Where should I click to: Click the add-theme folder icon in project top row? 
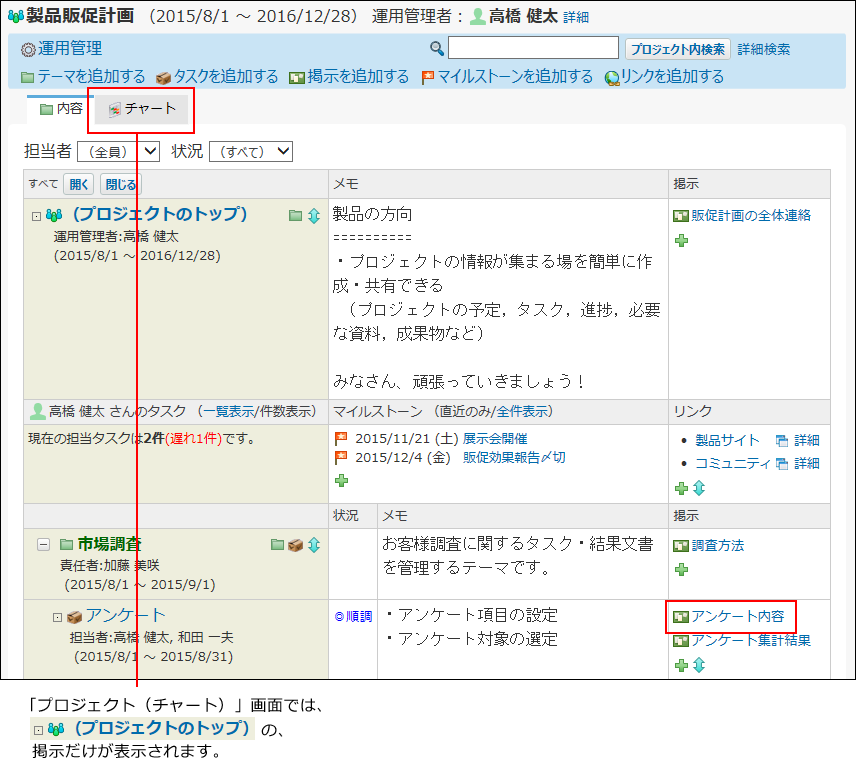point(295,216)
